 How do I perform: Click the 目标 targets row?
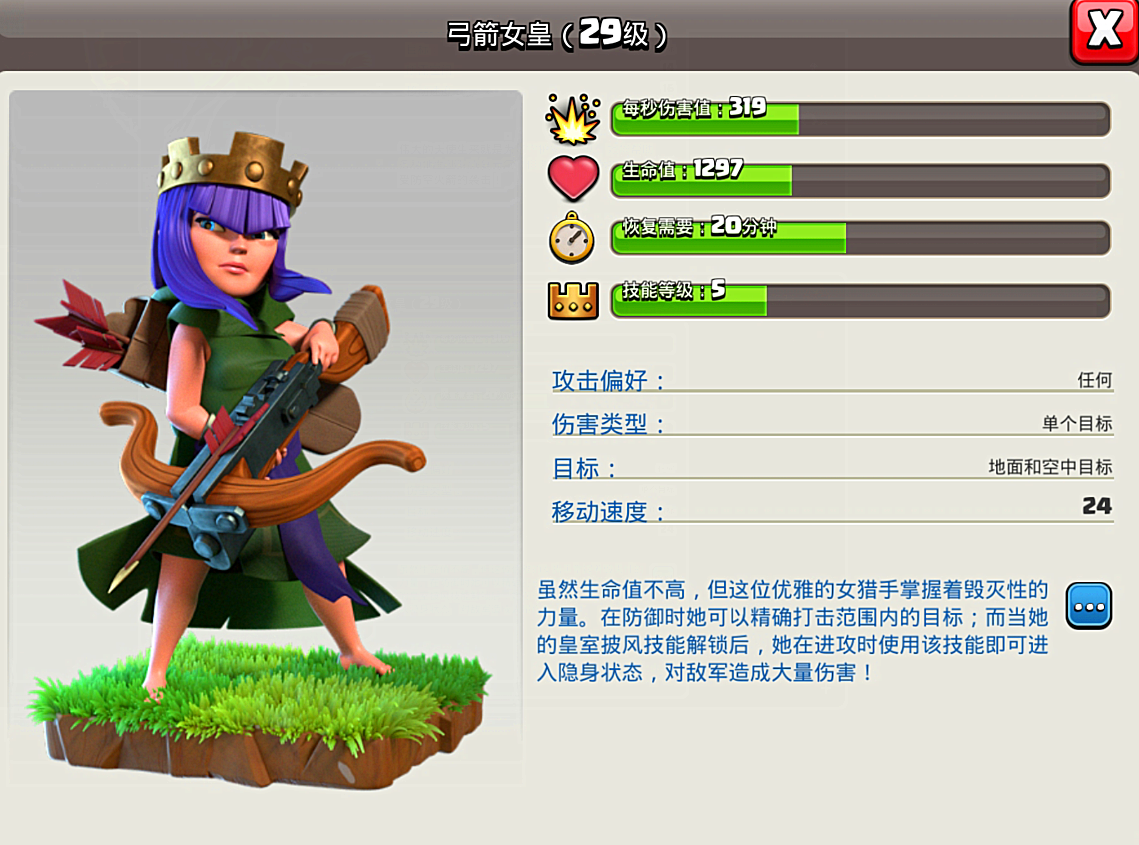[832, 467]
